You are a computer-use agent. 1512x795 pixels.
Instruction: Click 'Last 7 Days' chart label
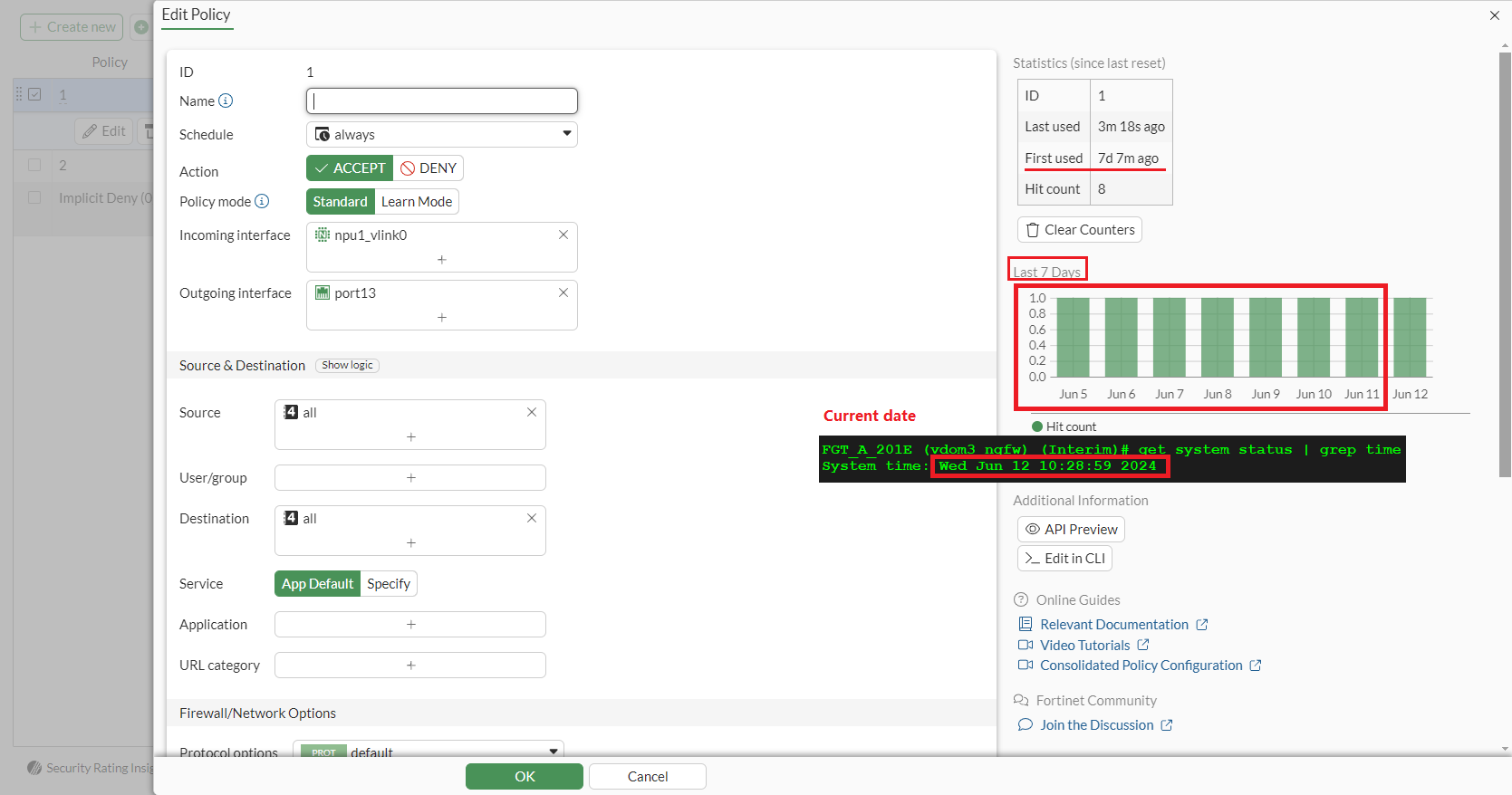(1046, 272)
